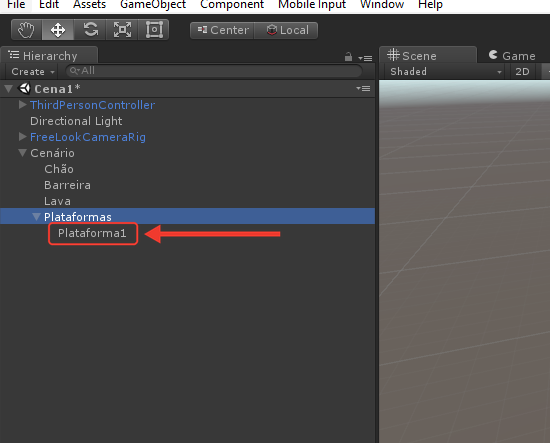Switch to the Game tab
Image resolution: width=550 pixels, height=443 pixels.
click(x=512, y=55)
